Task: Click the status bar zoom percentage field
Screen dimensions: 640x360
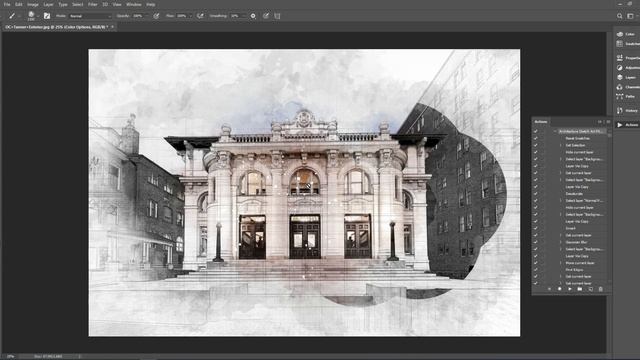Action: [10, 356]
